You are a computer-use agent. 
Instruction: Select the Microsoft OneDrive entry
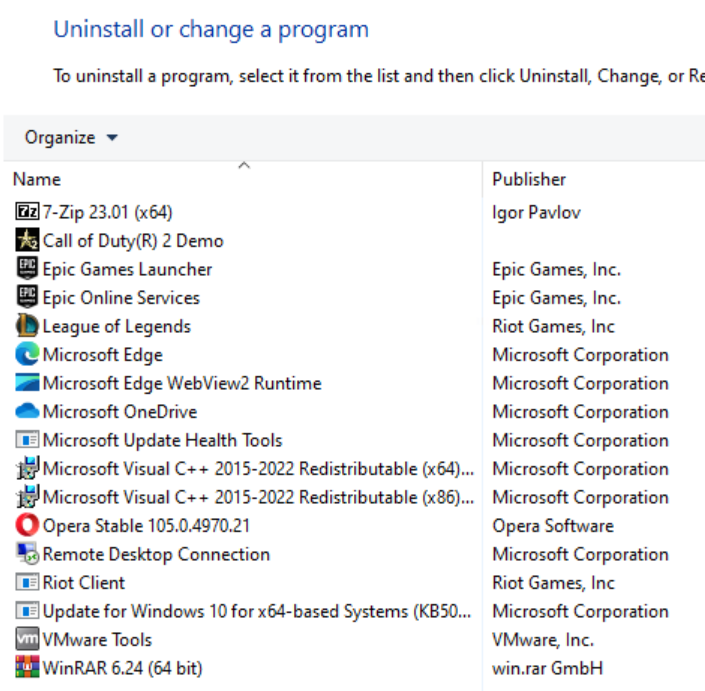pos(120,411)
